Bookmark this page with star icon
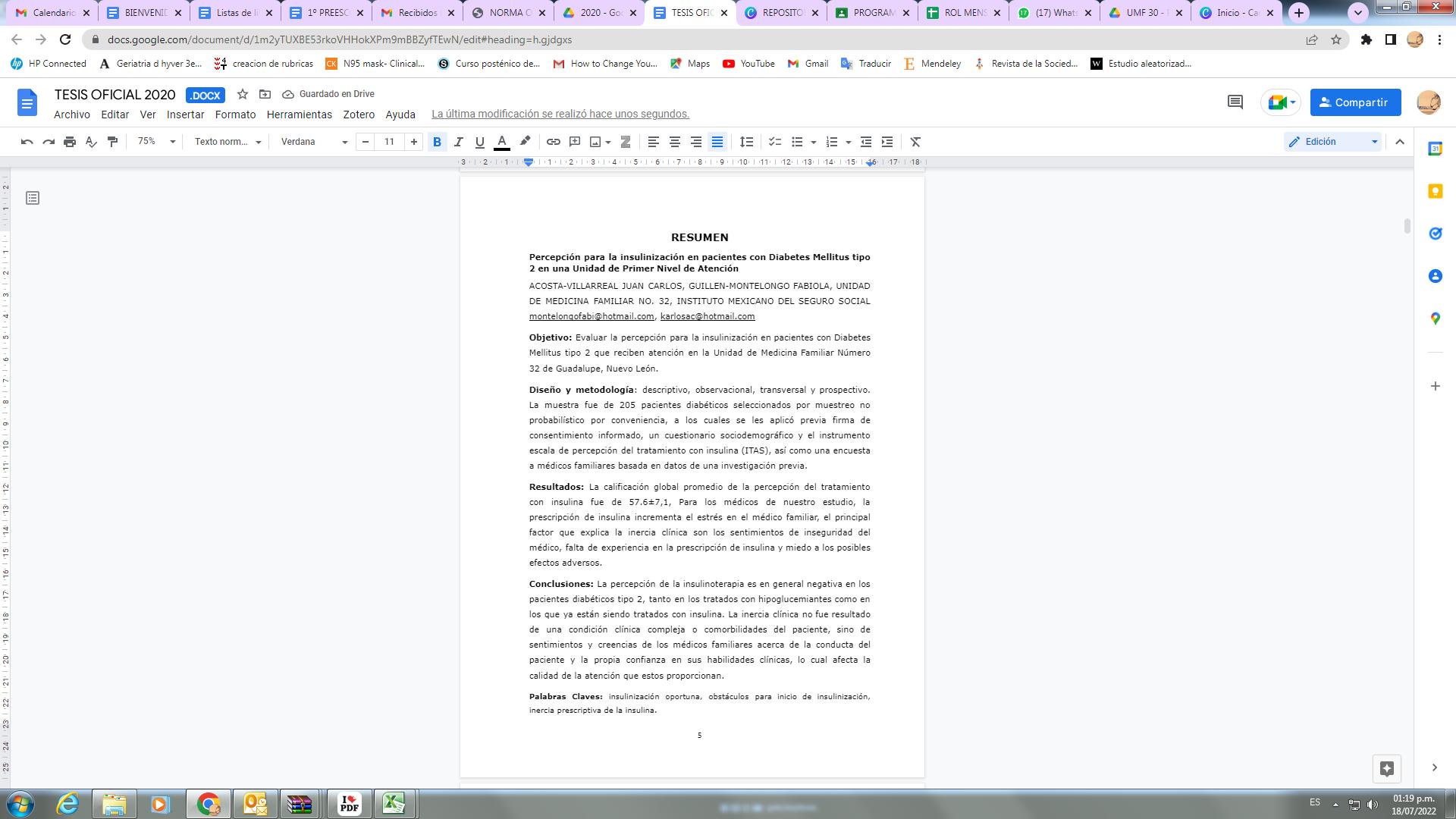Viewport: 1456px width, 819px height. tap(1336, 39)
